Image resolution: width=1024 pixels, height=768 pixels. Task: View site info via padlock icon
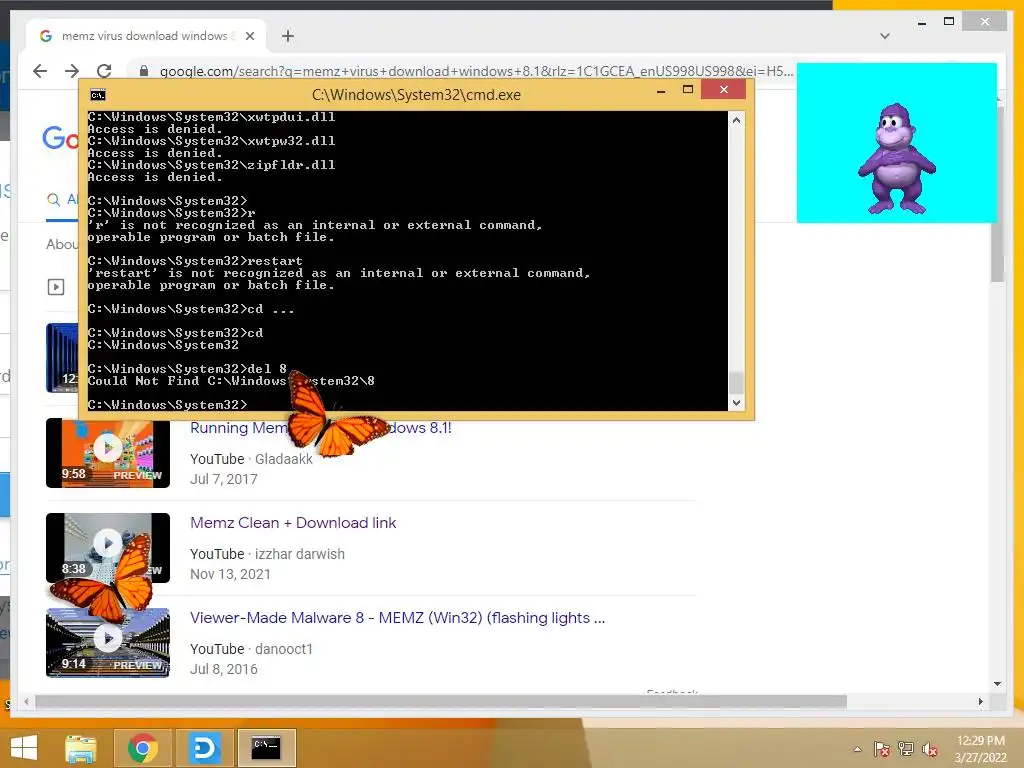(144, 71)
